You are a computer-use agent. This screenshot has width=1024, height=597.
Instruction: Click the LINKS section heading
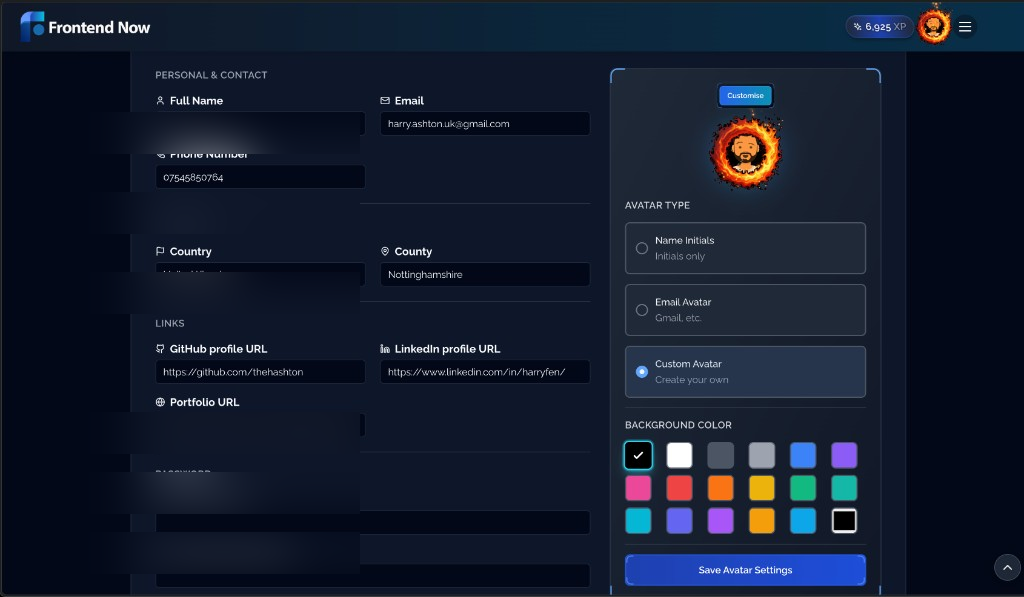click(x=170, y=323)
